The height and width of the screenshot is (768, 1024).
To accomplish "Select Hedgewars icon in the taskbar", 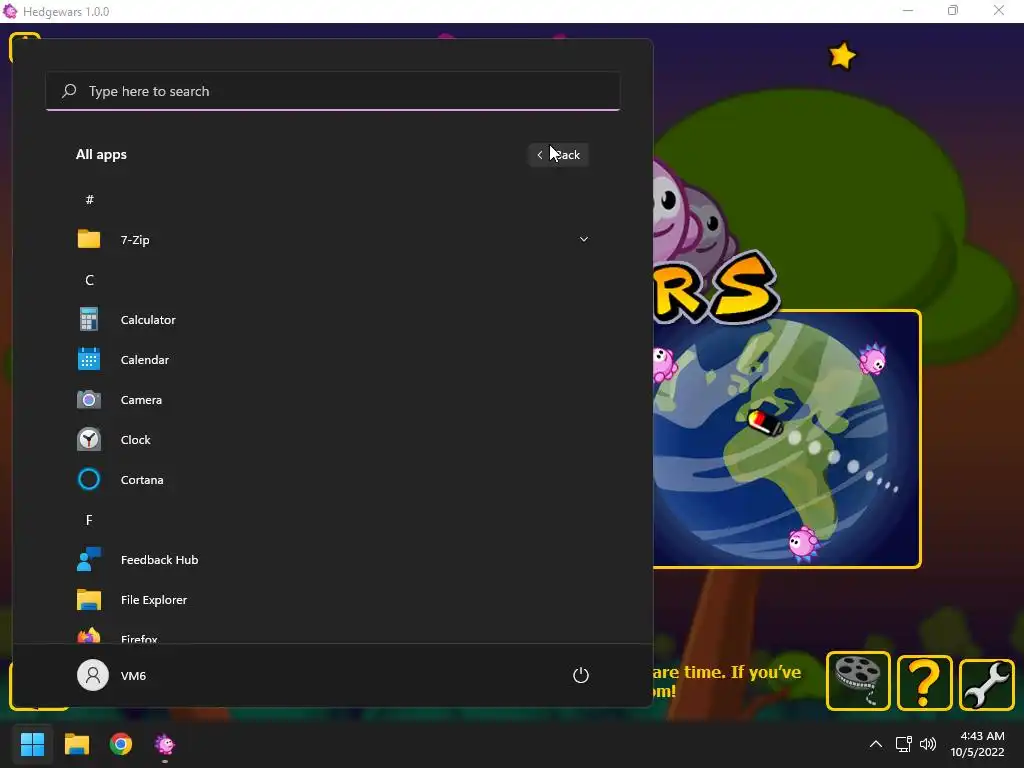I will (x=165, y=743).
